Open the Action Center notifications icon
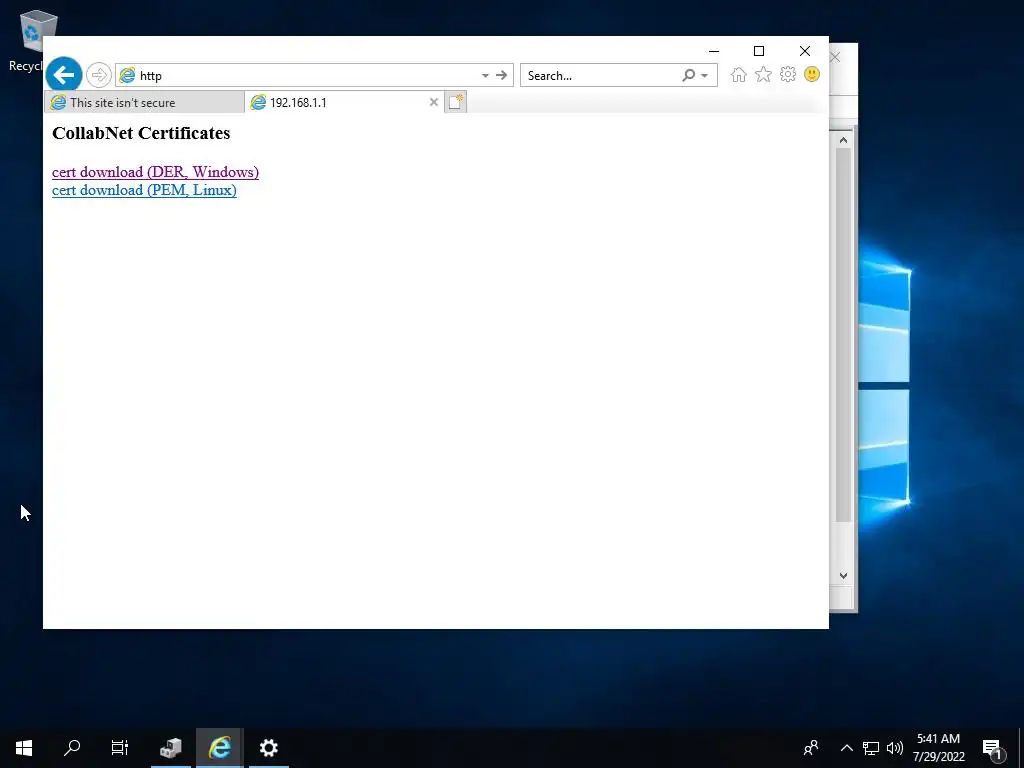This screenshot has height=768, width=1024. pos(993,748)
